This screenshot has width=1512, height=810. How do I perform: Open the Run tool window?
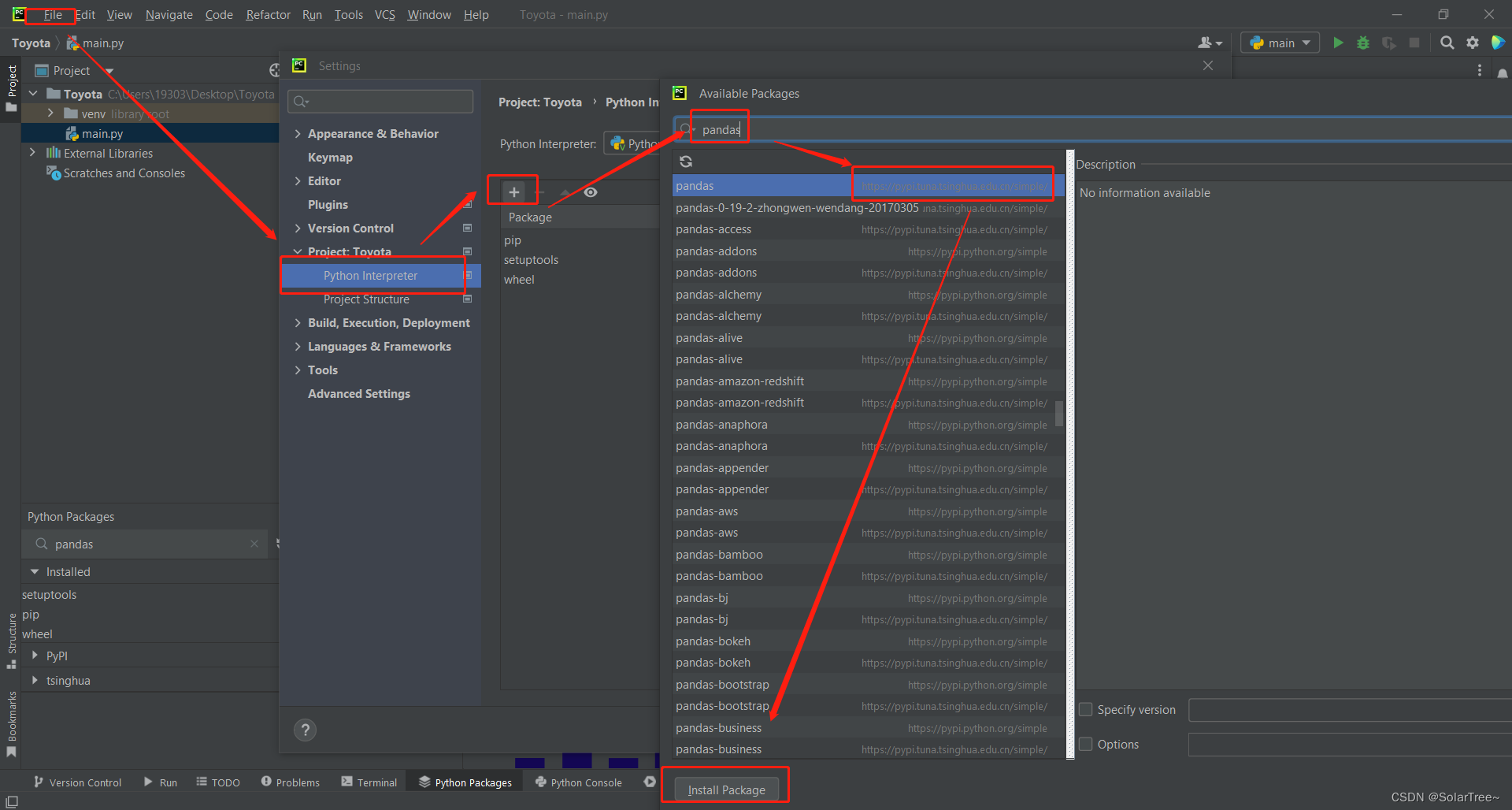tap(161, 782)
